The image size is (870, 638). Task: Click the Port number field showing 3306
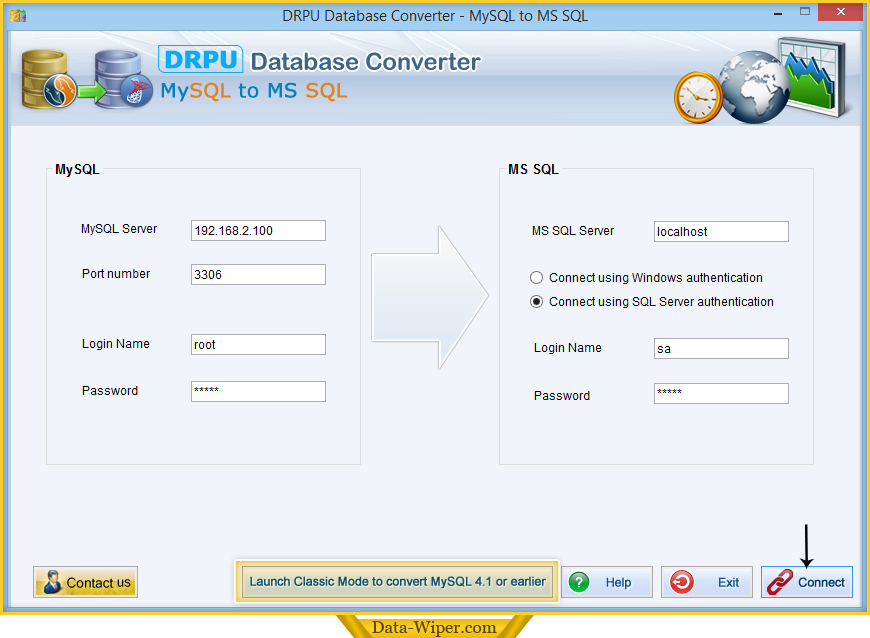pos(258,275)
